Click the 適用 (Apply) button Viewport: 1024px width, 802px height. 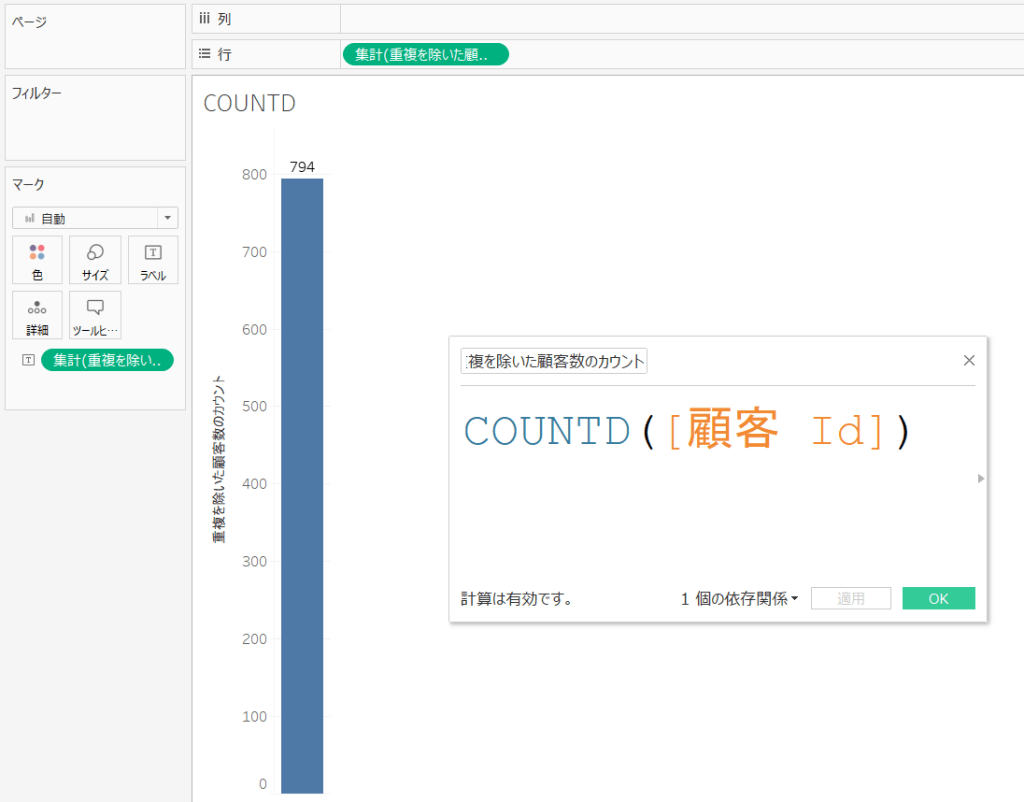(850, 598)
